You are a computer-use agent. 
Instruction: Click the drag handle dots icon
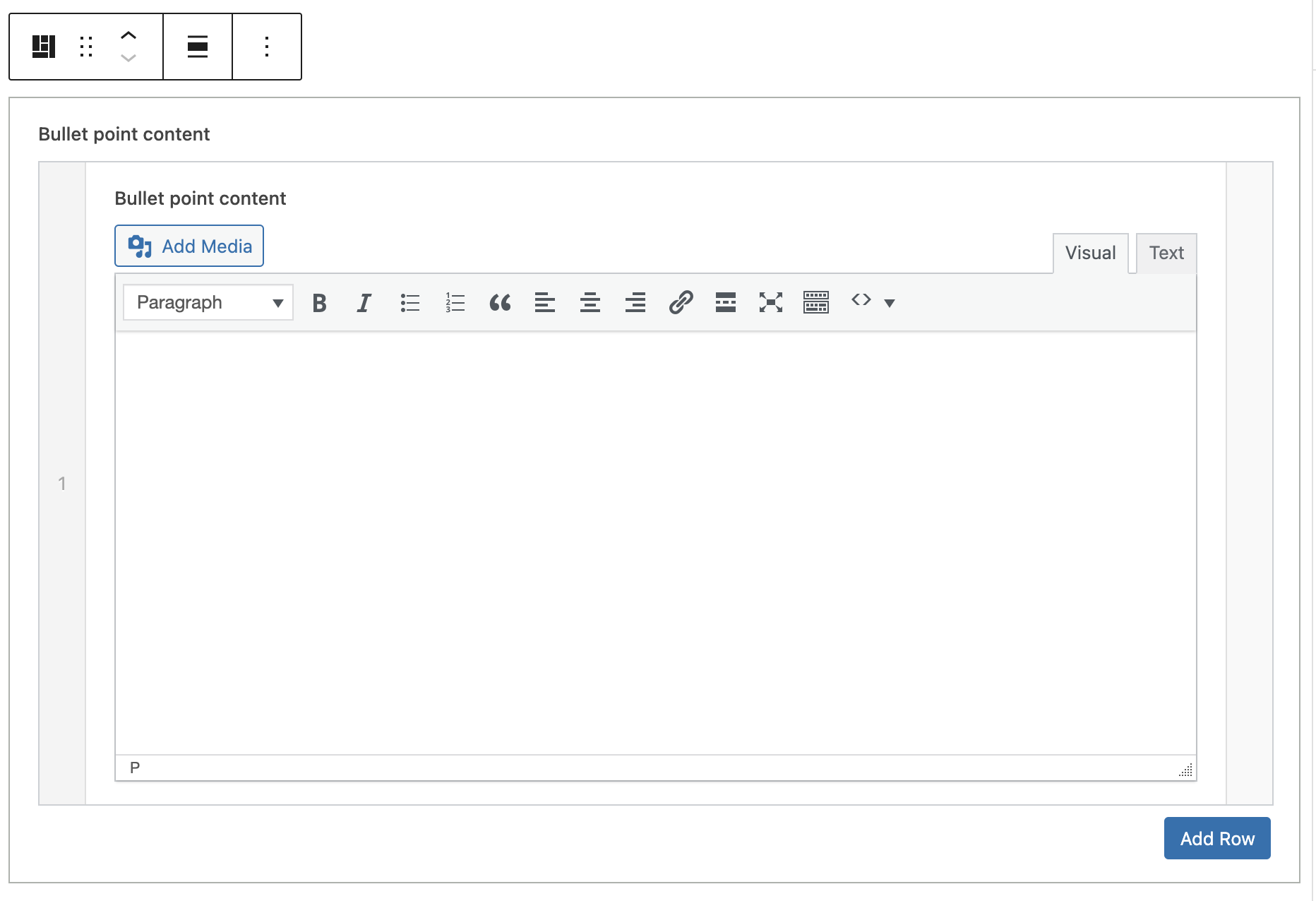(x=86, y=47)
